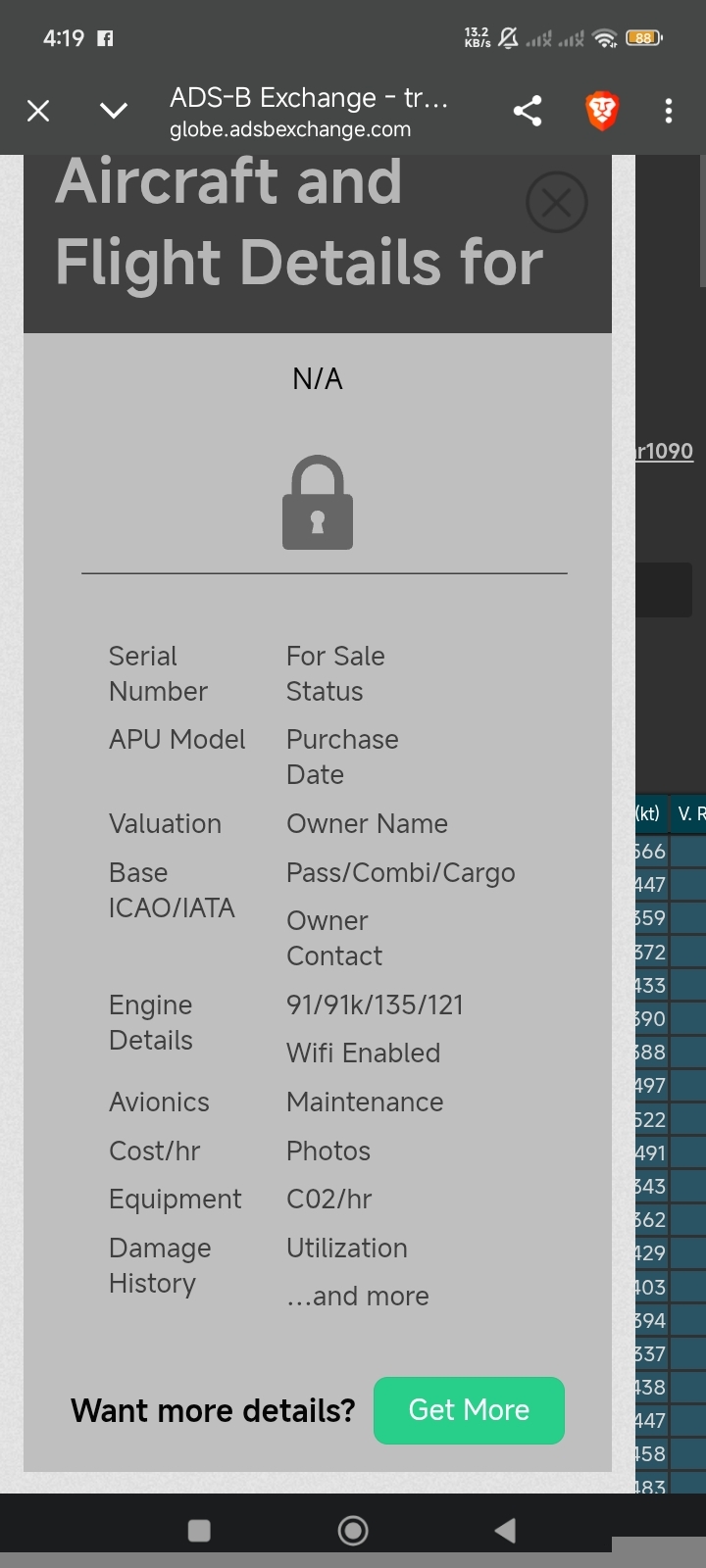Screen dimensions: 706x1568
Task: Sort by the (kt) speed column header
Action: click(x=649, y=813)
